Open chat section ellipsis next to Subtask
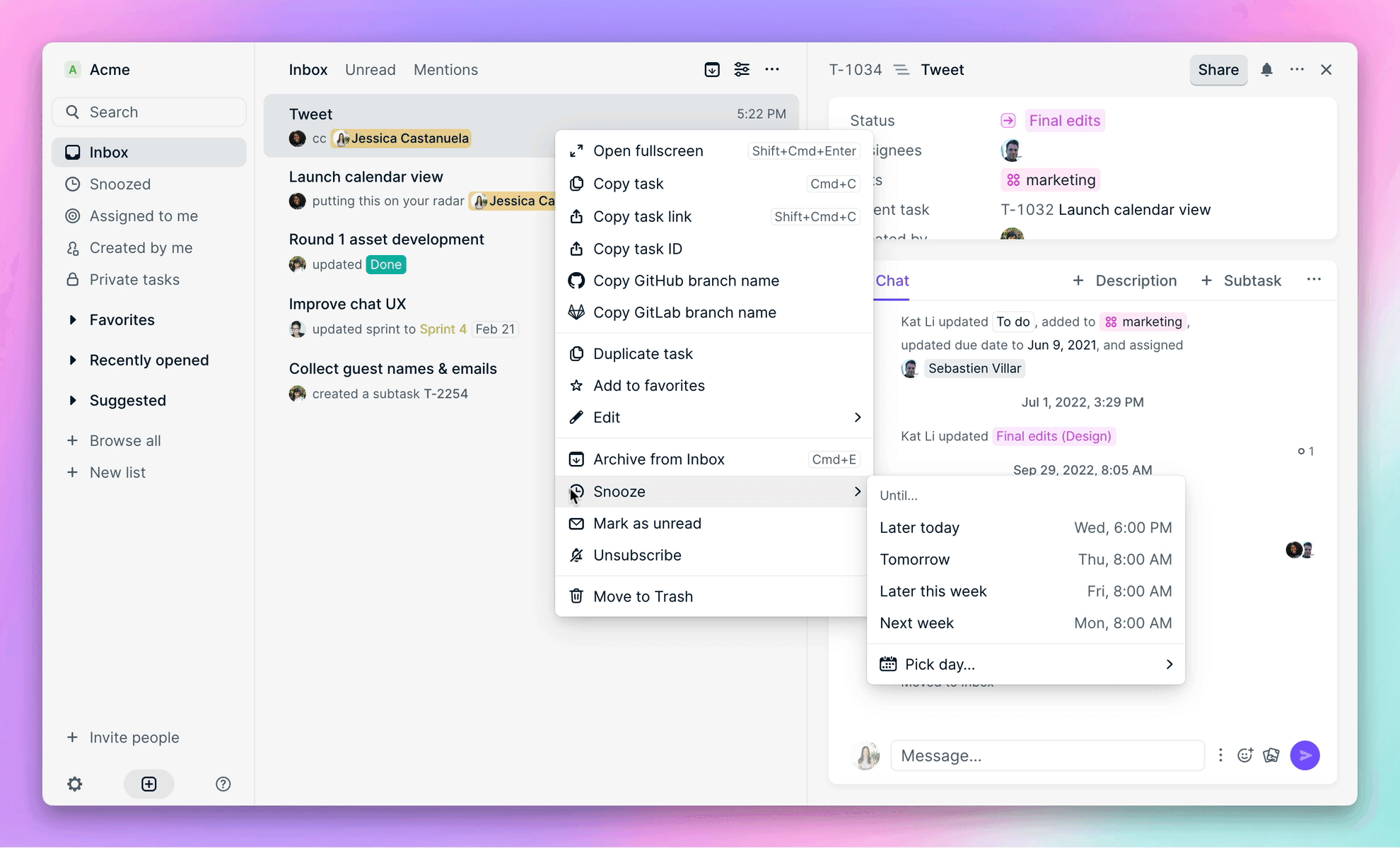The width and height of the screenshot is (1400, 848). [1314, 280]
